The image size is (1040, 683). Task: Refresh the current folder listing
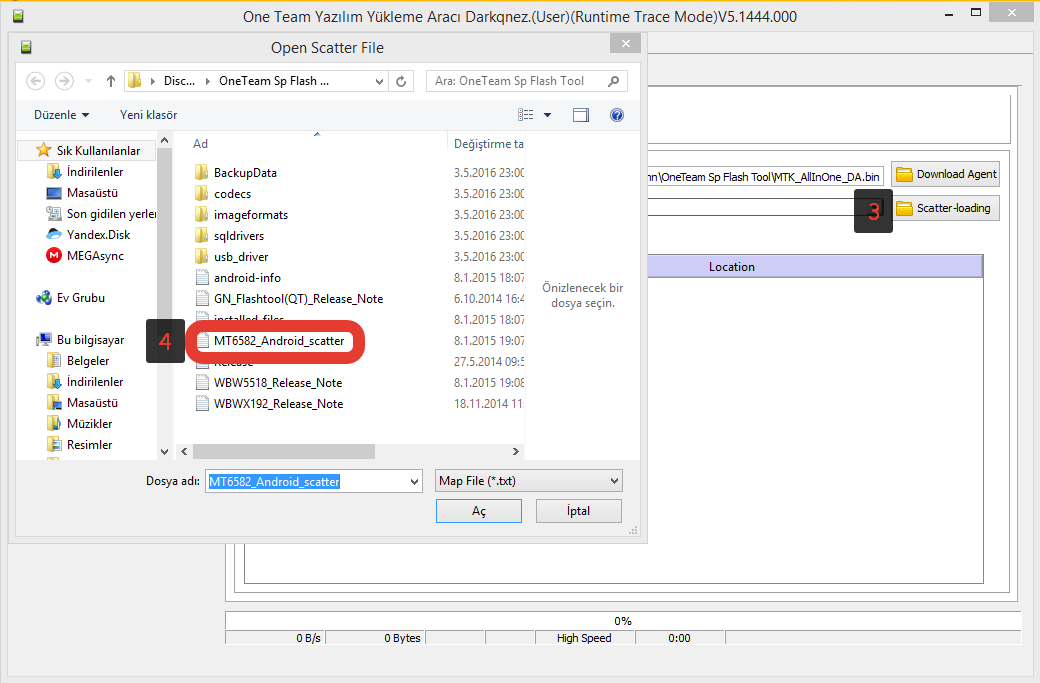(402, 81)
